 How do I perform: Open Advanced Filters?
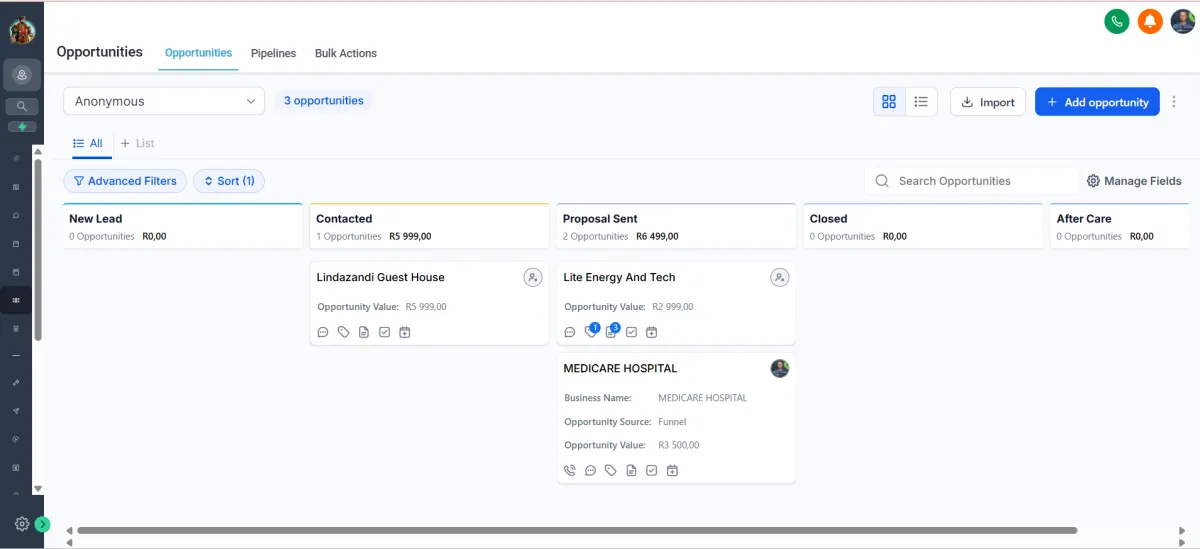pyautogui.click(x=125, y=181)
